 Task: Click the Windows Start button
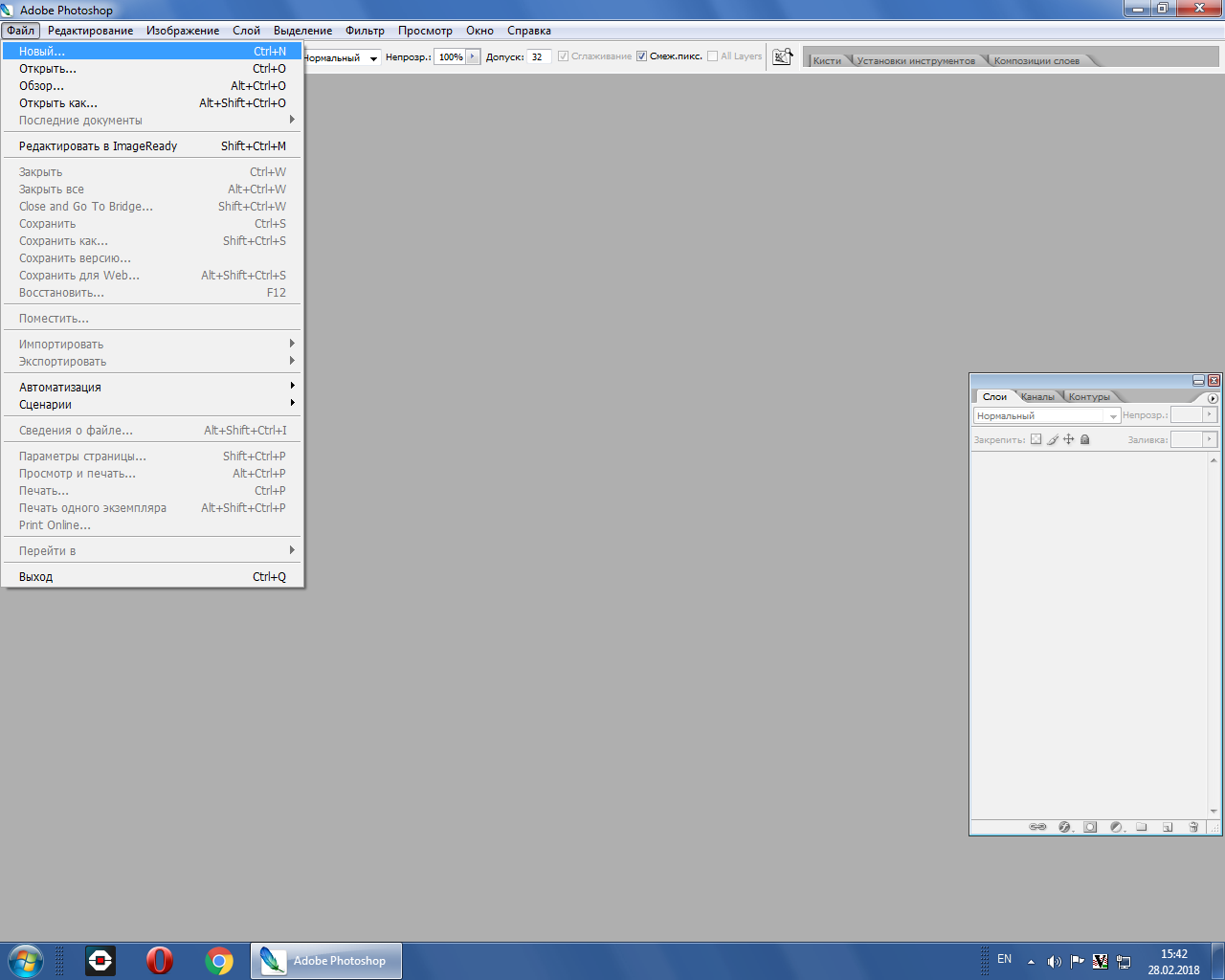pyautogui.click(x=25, y=960)
